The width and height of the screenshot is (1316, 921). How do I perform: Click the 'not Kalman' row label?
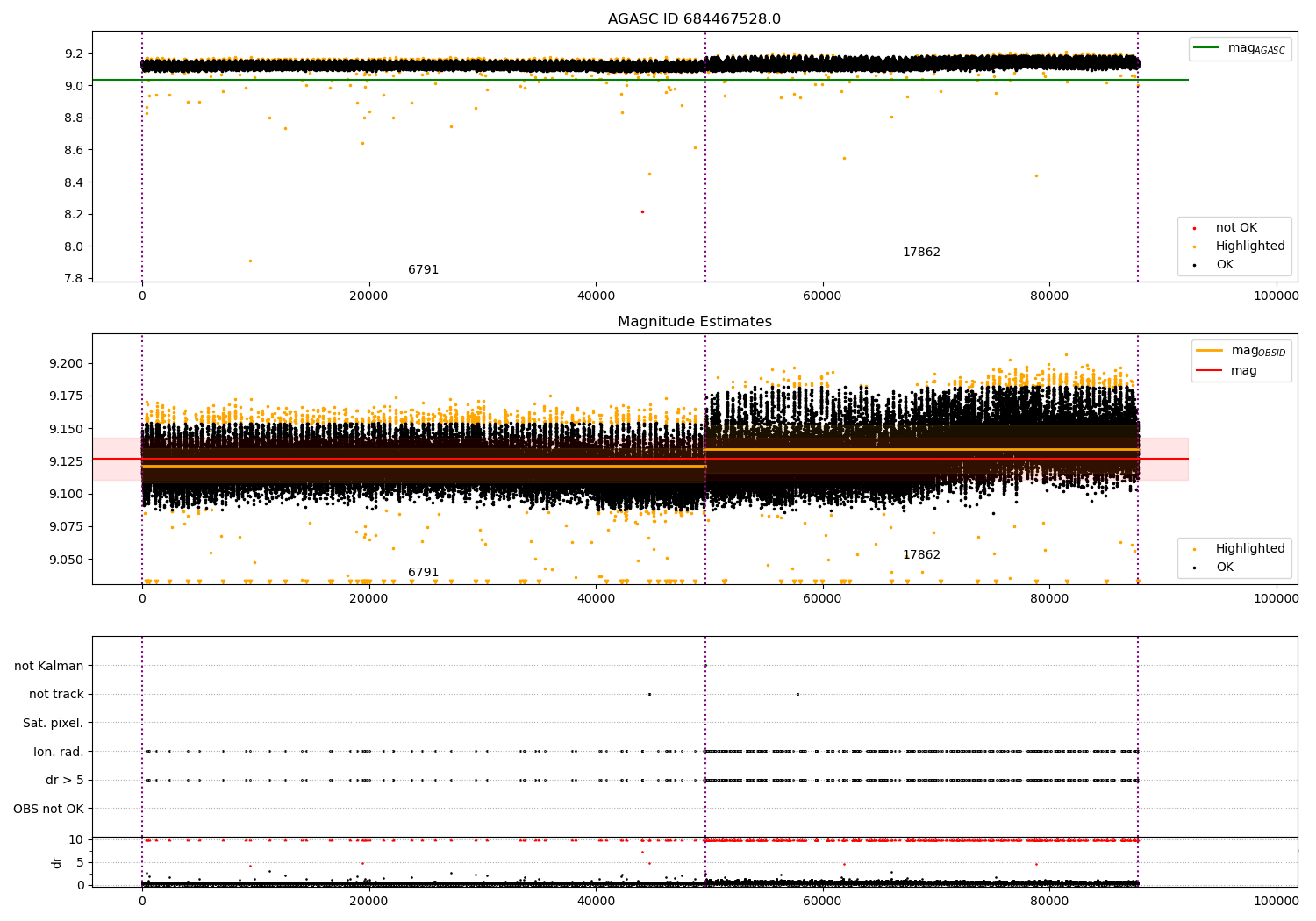click(49, 667)
